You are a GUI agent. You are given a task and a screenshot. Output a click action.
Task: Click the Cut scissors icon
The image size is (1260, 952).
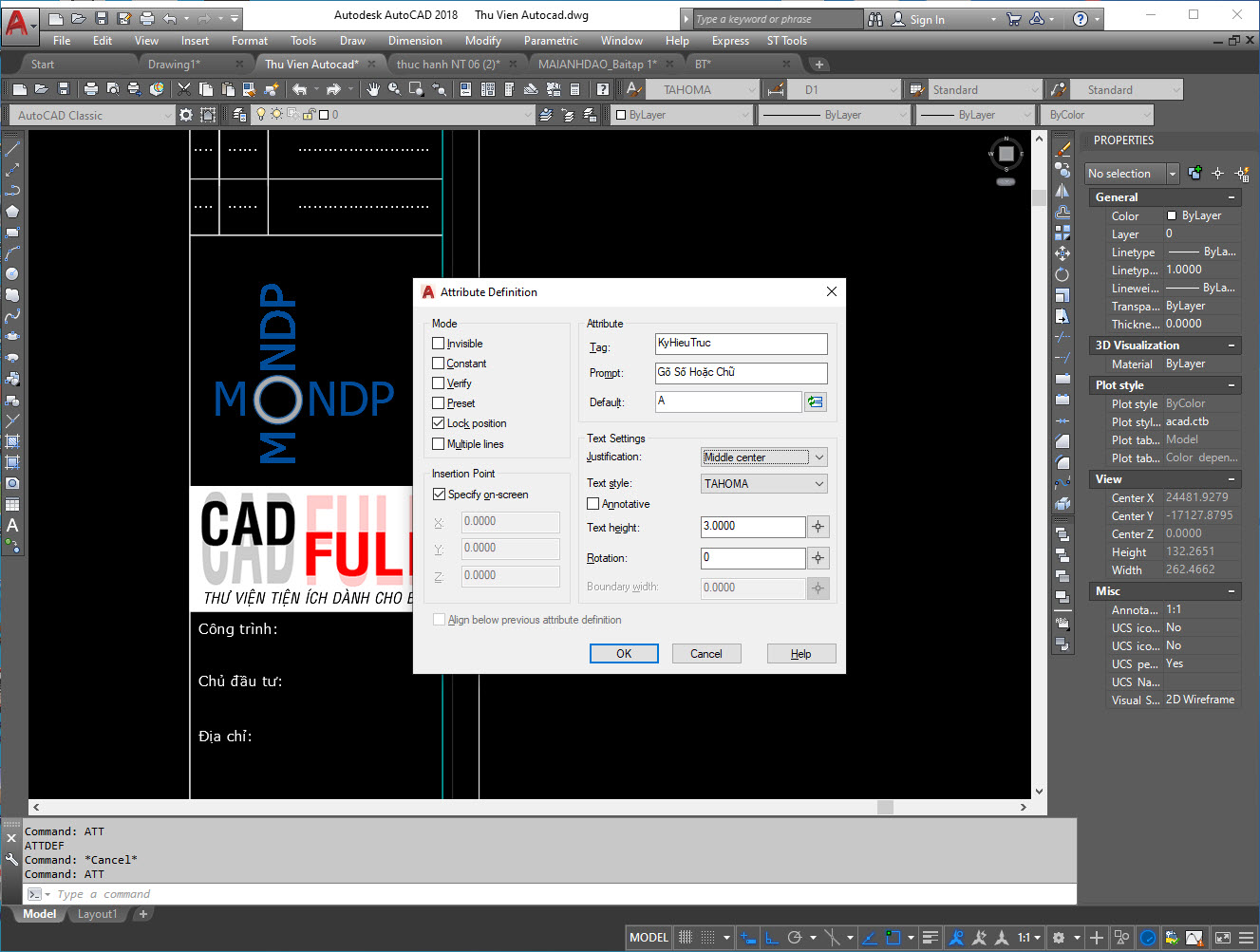(184, 89)
